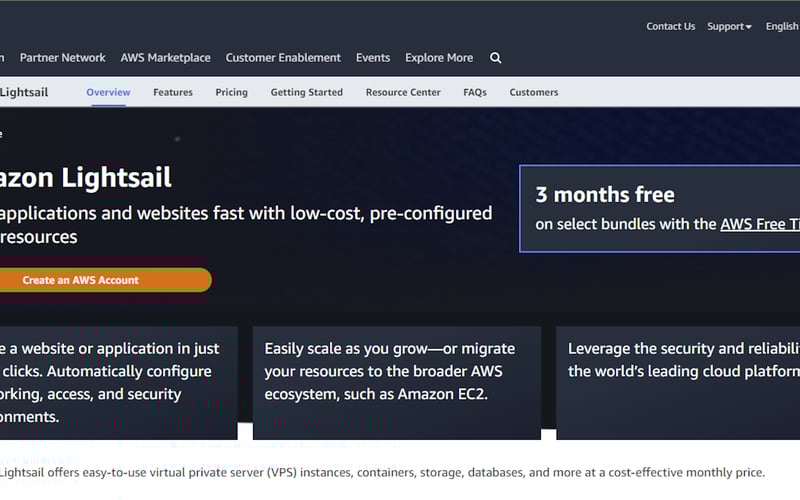Open the AWS Marketplace menu
The width and height of the screenshot is (800, 500).
tap(165, 58)
